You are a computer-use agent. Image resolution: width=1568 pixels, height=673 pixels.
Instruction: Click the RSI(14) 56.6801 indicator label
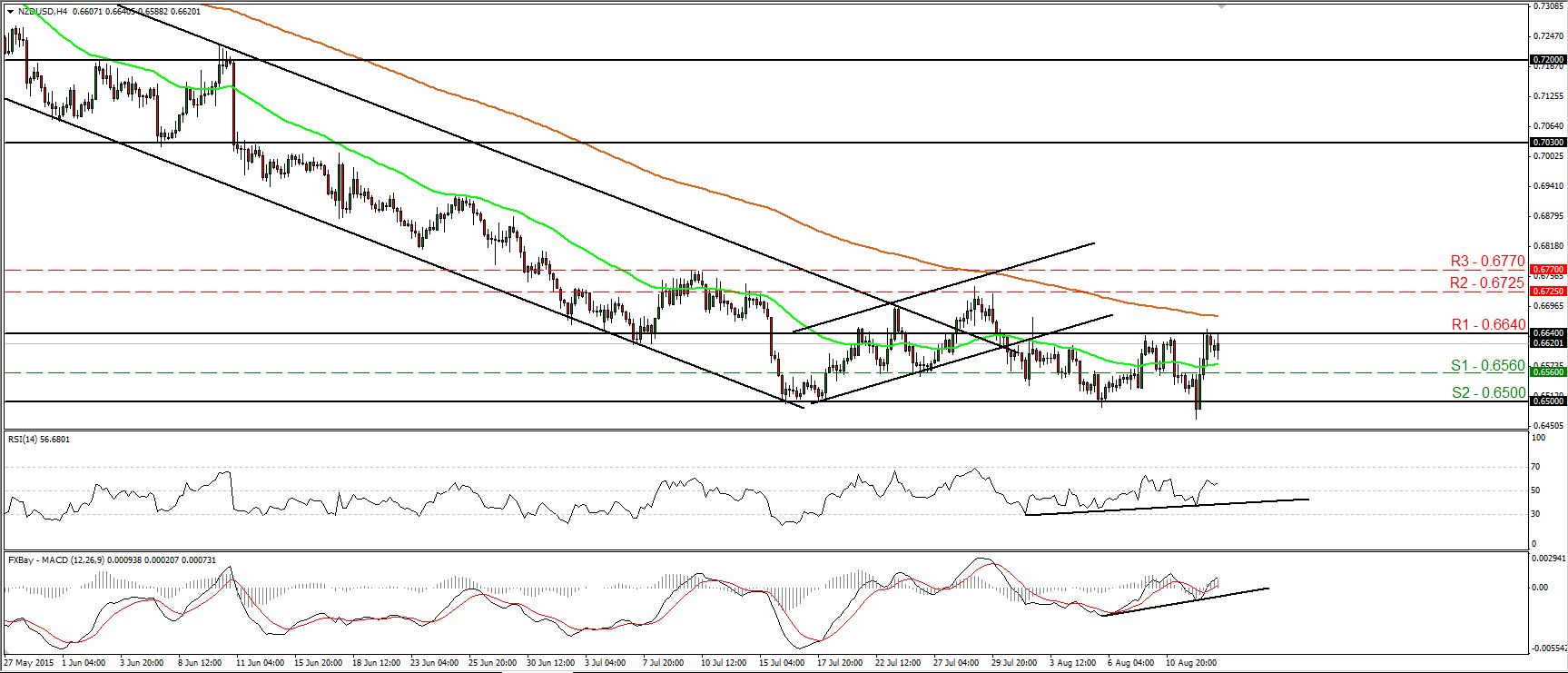click(x=39, y=440)
